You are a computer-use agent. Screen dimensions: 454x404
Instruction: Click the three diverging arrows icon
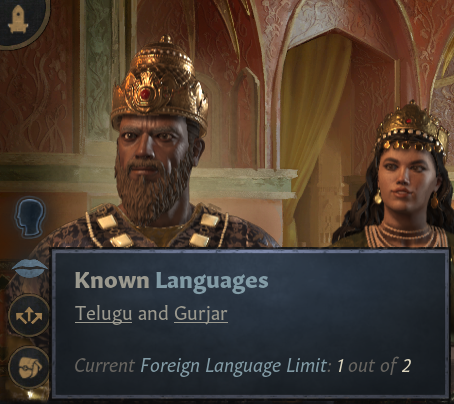coord(29,316)
